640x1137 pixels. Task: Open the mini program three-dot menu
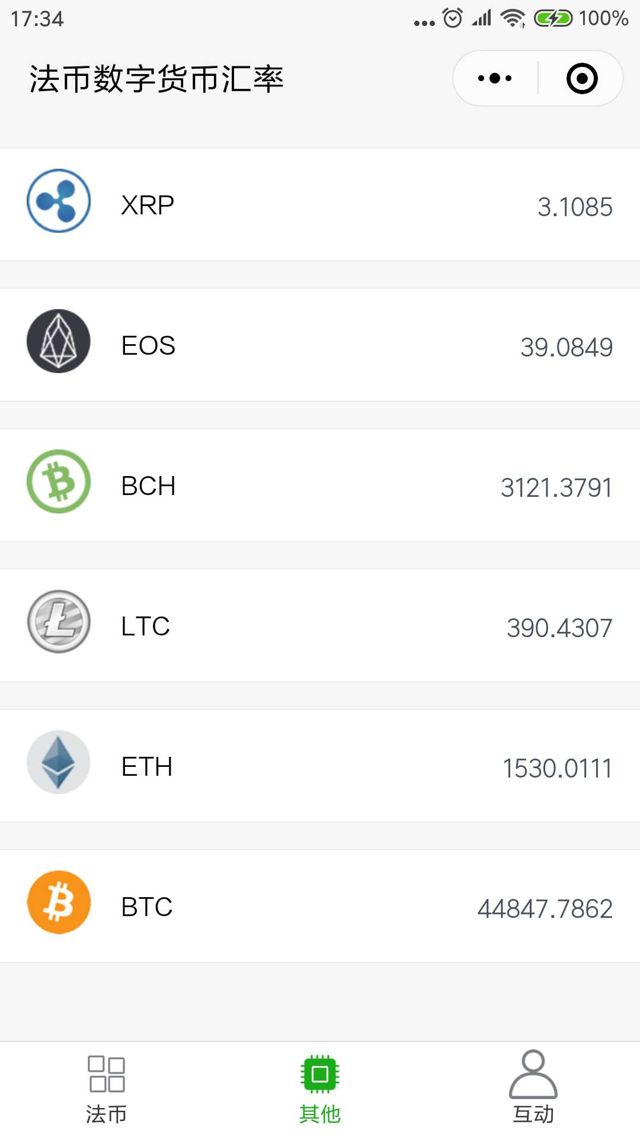click(495, 78)
